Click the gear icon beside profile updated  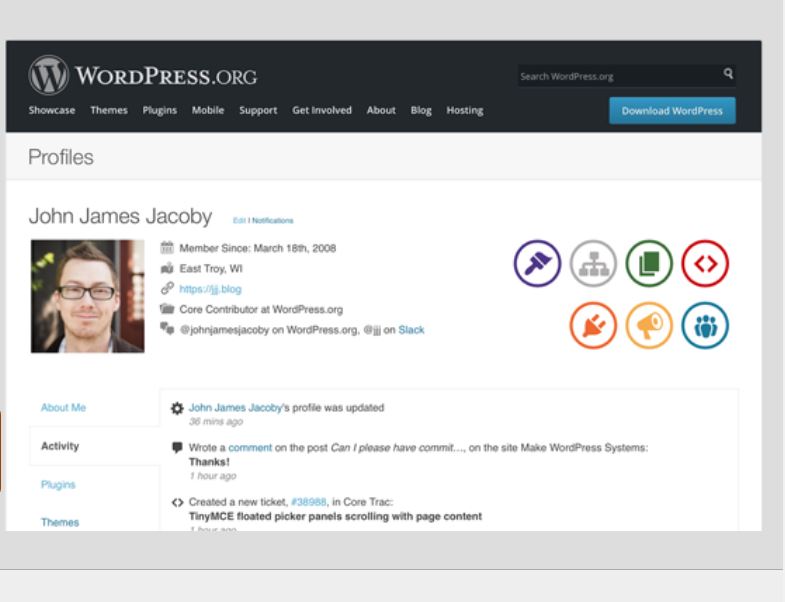point(177,408)
